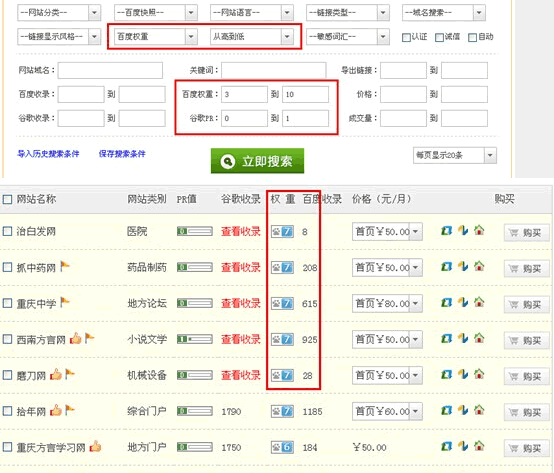
Task: Tick the 认证 checkbox
Action: click(x=406, y=37)
